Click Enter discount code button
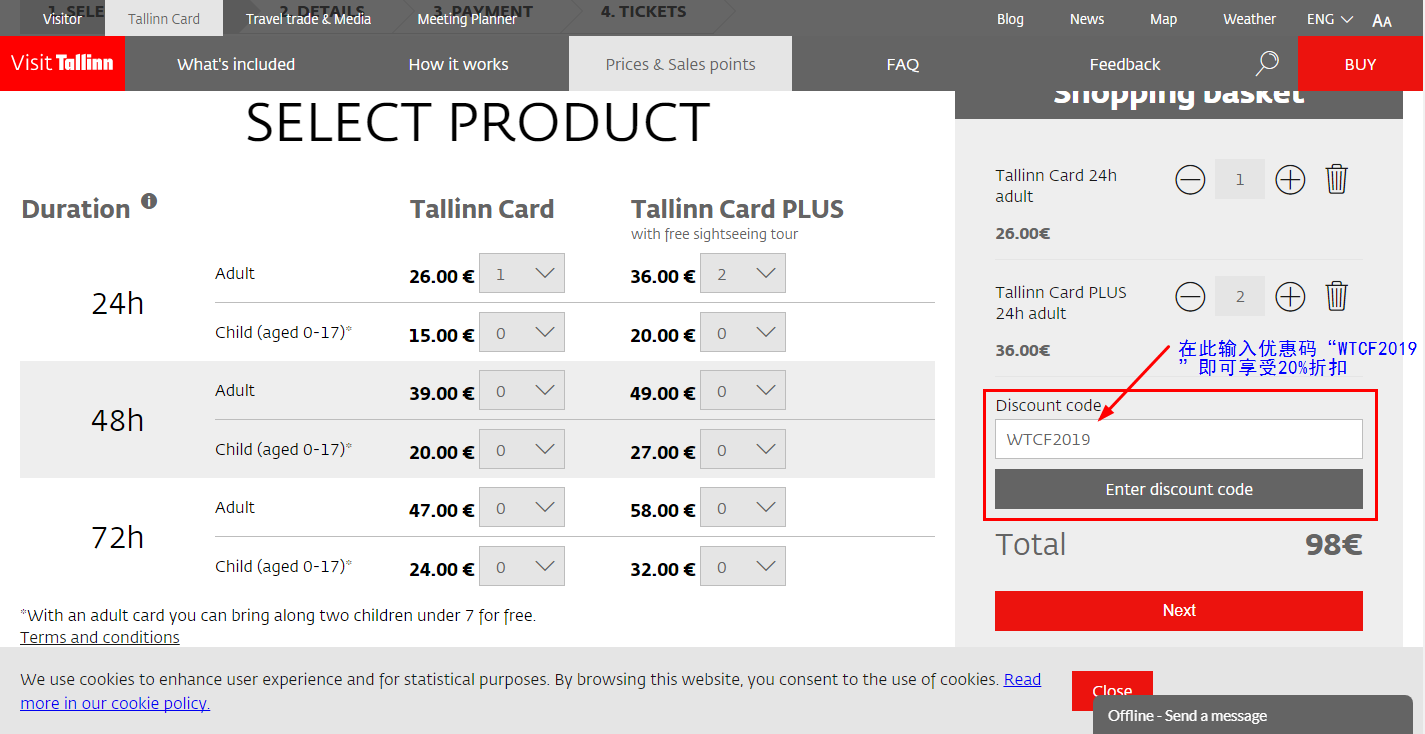 point(1179,489)
